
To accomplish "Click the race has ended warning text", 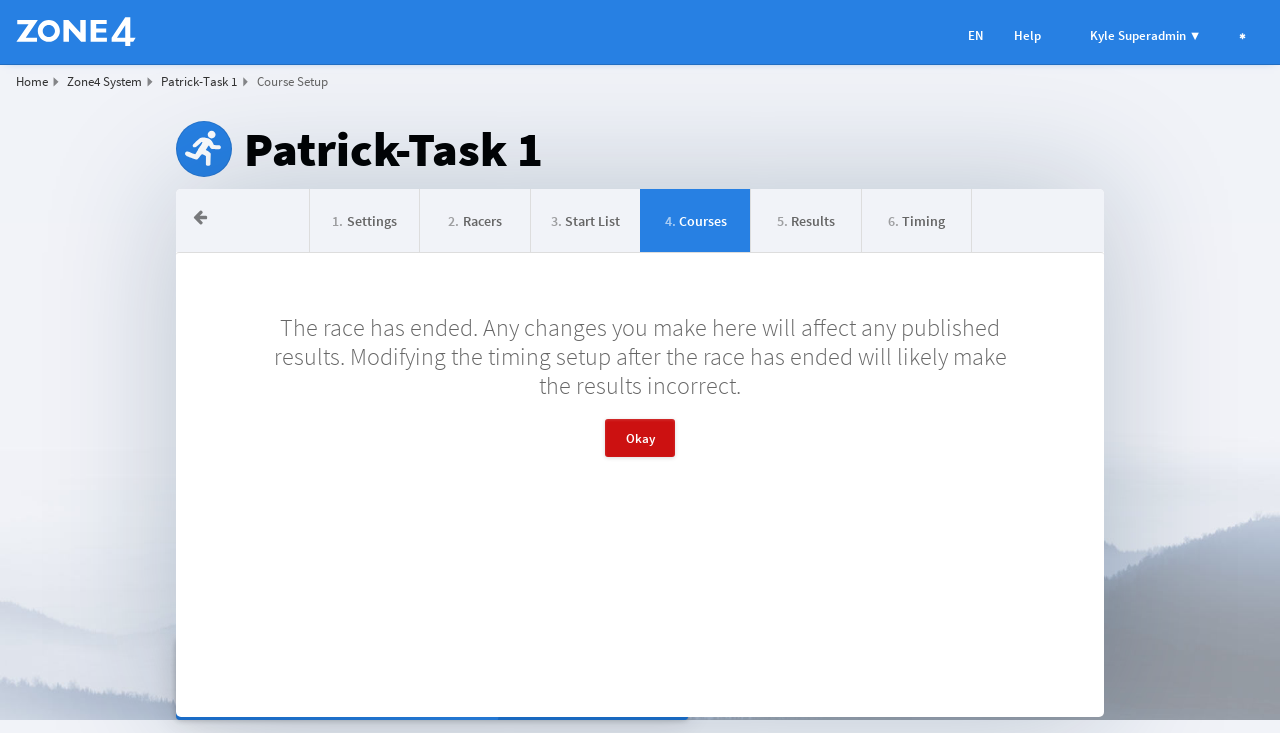I will coord(640,357).
